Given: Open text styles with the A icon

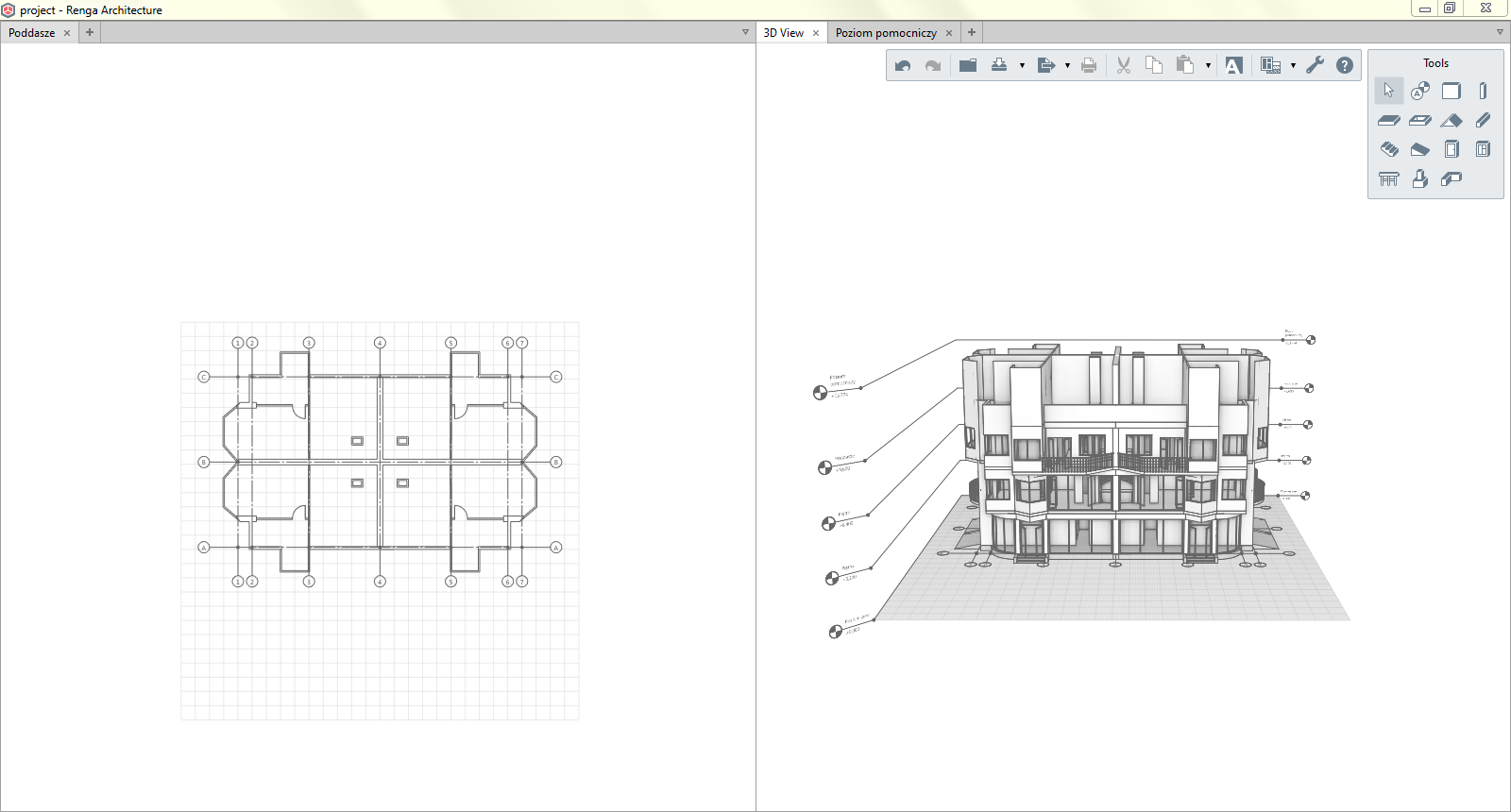Looking at the screenshot, I should pos(1233,65).
